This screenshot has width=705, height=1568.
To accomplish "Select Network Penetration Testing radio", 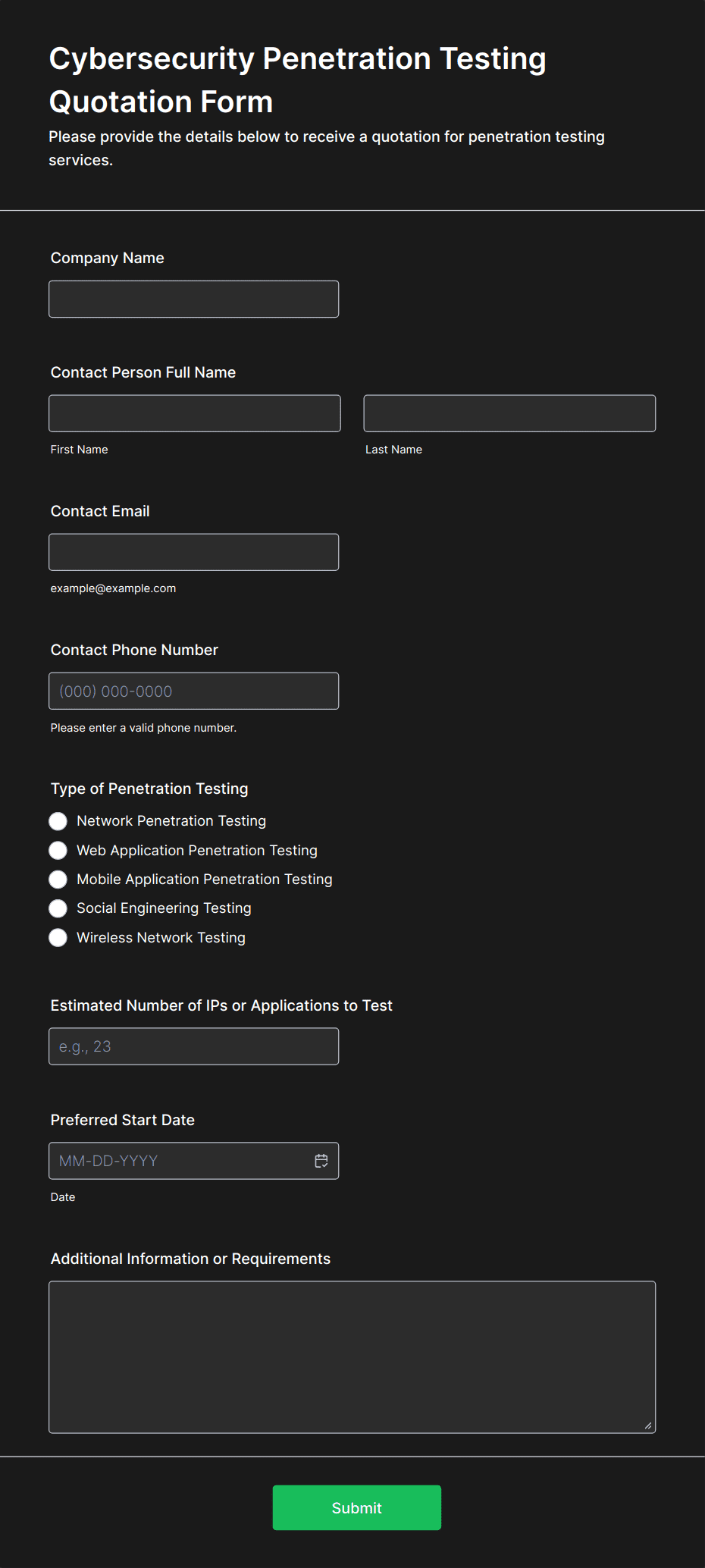I will click(58, 821).
